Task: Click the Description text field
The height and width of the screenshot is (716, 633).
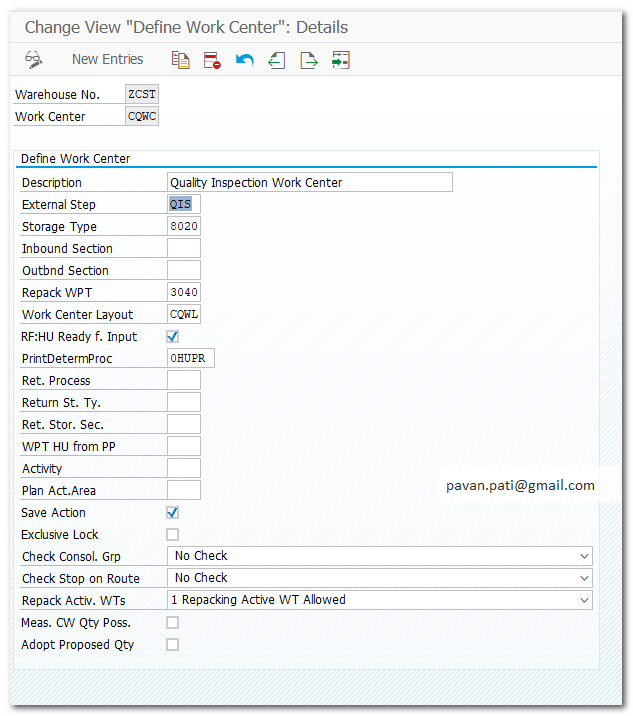Action: [310, 183]
